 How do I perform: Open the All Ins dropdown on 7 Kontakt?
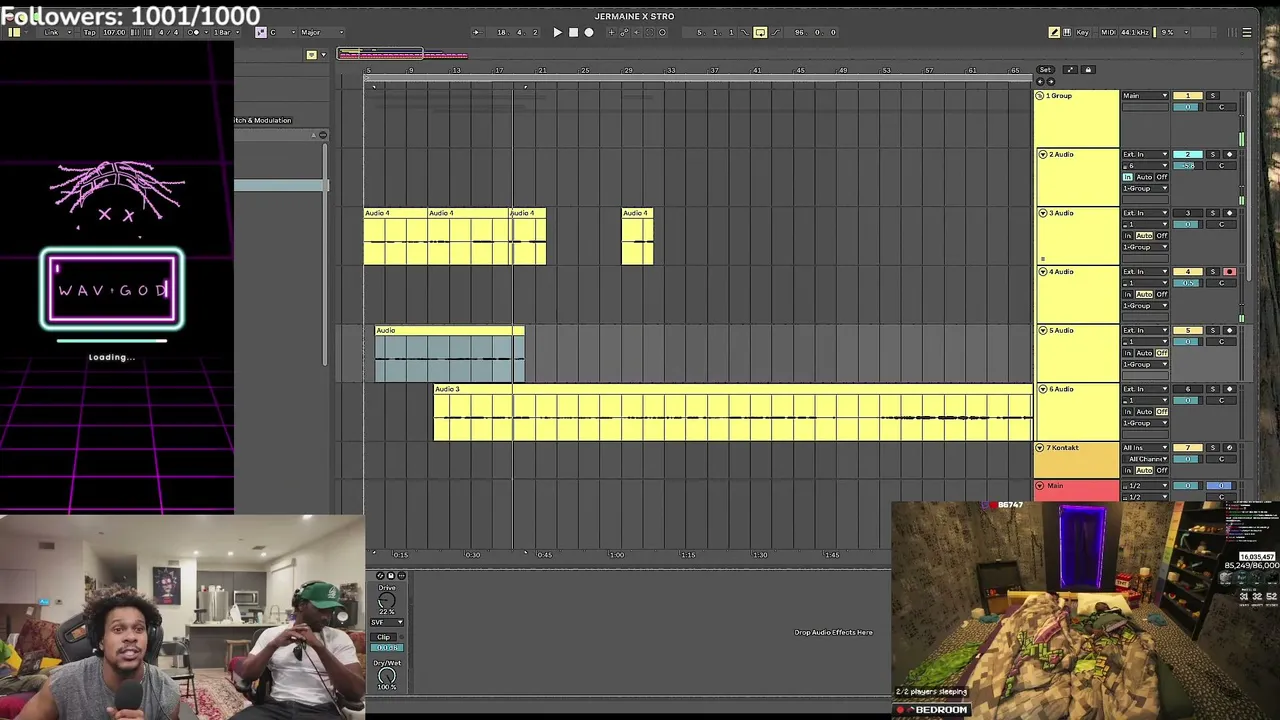point(1145,448)
